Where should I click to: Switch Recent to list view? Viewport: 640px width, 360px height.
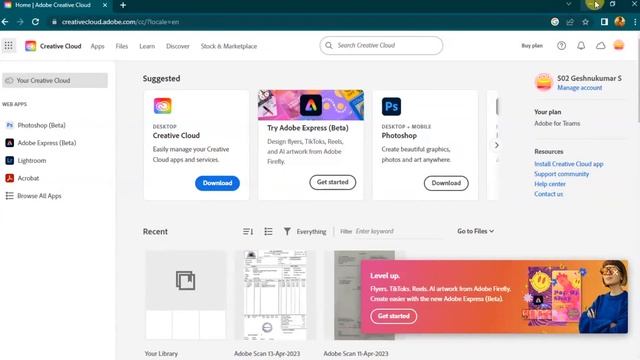[x=268, y=231]
